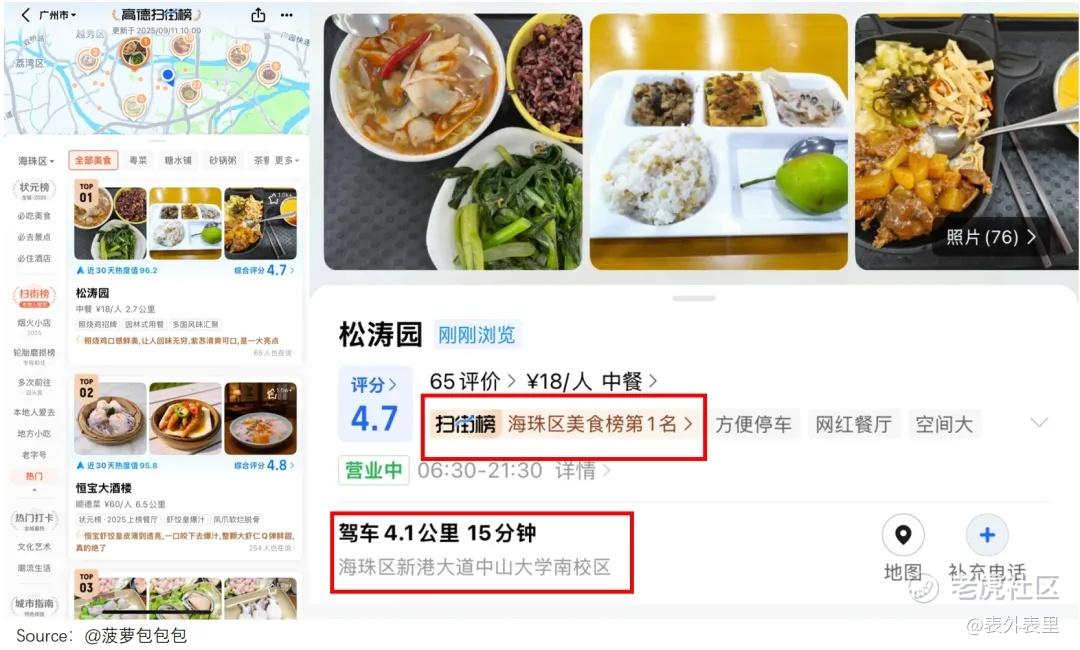Switch to the 糖水铺 category tab
1080x650 pixels.
[178, 160]
